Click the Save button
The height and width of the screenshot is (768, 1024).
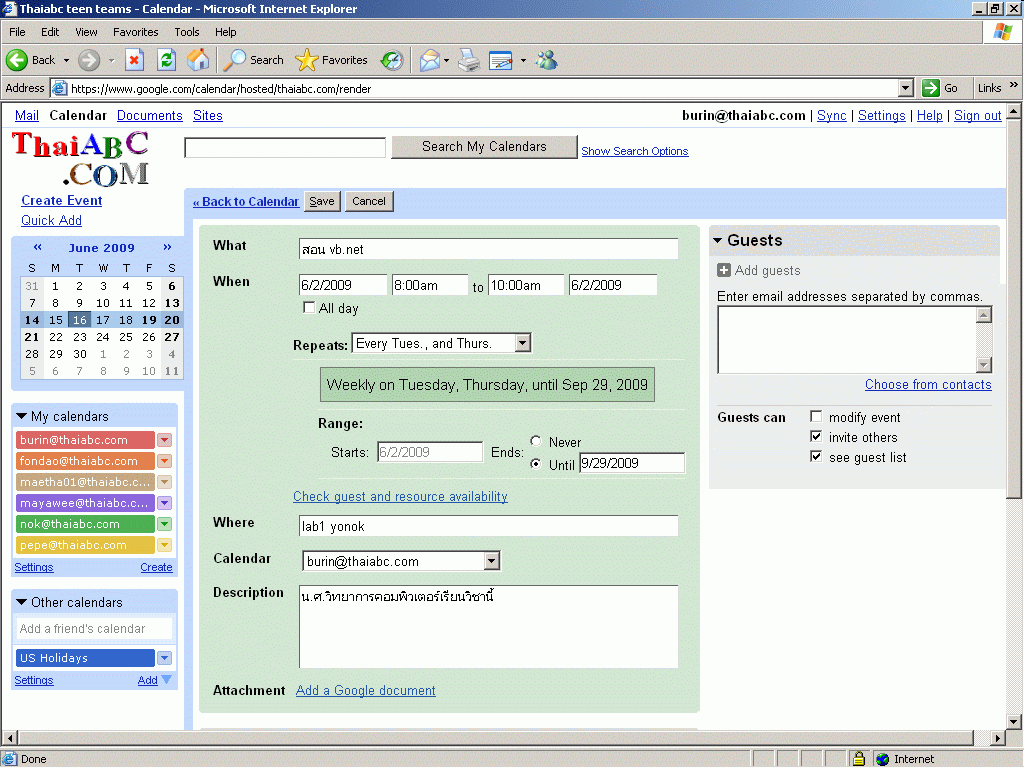[x=322, y=201]
